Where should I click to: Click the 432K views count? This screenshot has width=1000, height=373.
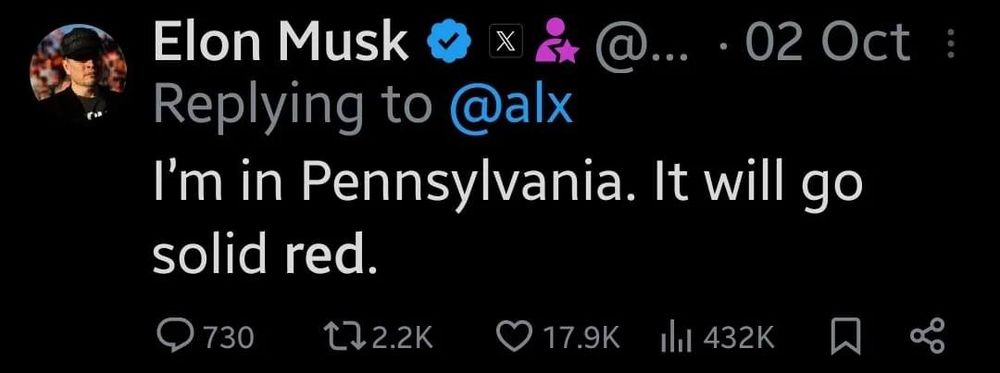click(739, 337)
